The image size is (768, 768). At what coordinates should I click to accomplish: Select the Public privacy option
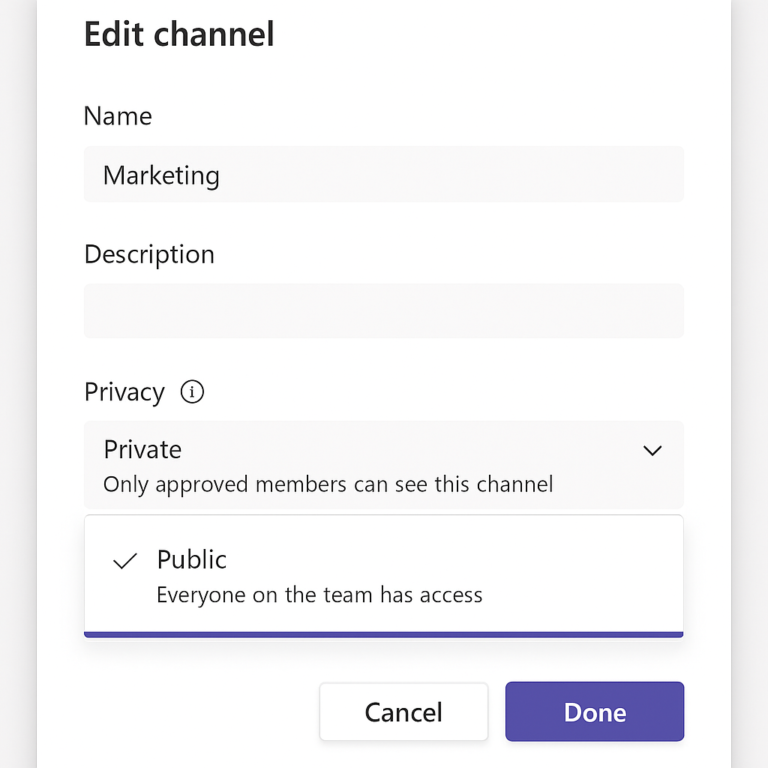[384, 574]
